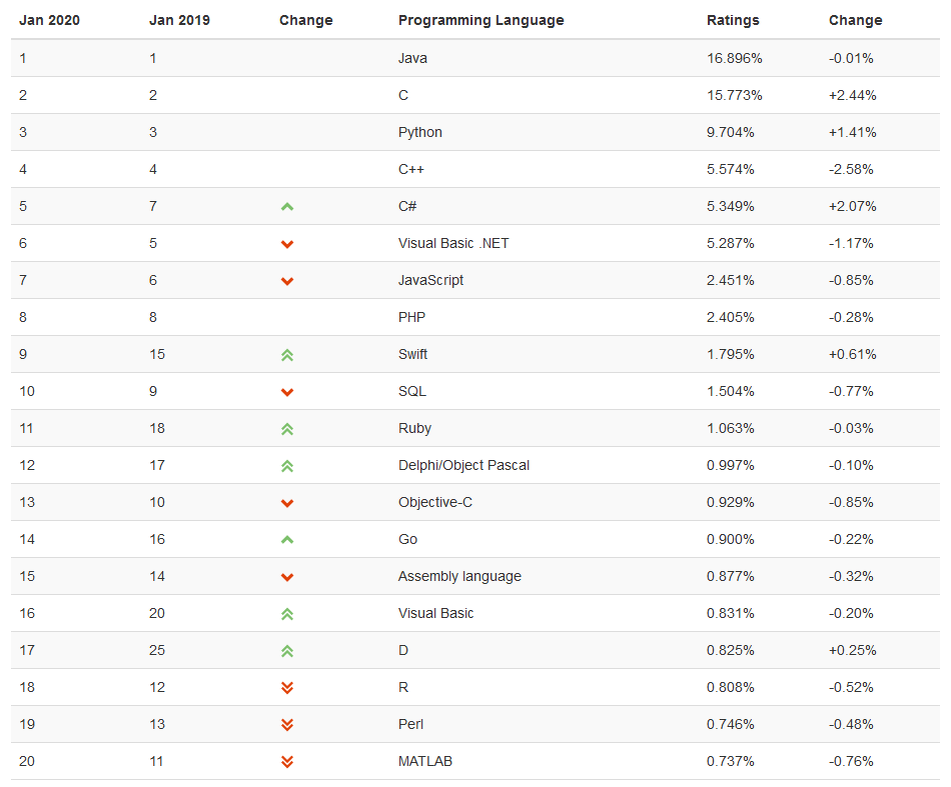Click the double red arrow beside Perl
951x787 pixels.
pos(287,725)
